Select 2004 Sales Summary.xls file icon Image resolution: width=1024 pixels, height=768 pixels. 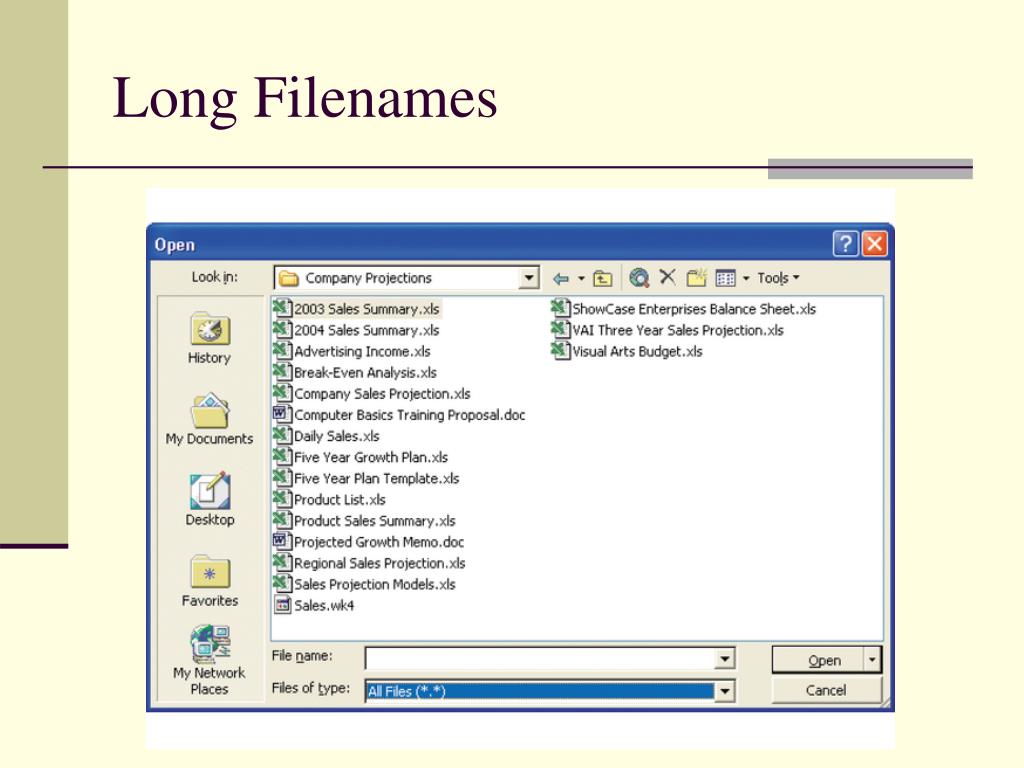click(x=281, y=329)
